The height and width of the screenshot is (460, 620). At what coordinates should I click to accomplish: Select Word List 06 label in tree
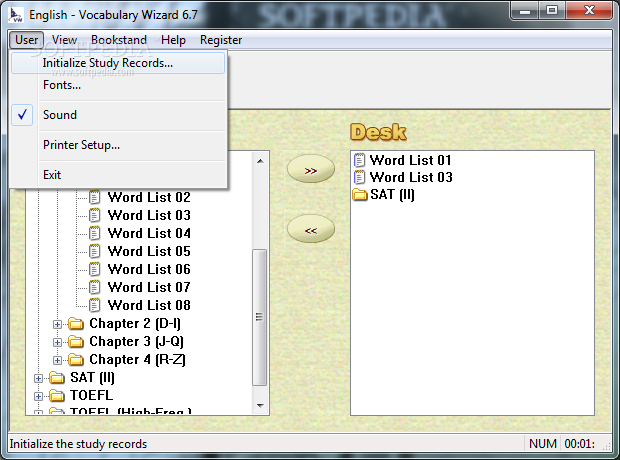point(149,269)
